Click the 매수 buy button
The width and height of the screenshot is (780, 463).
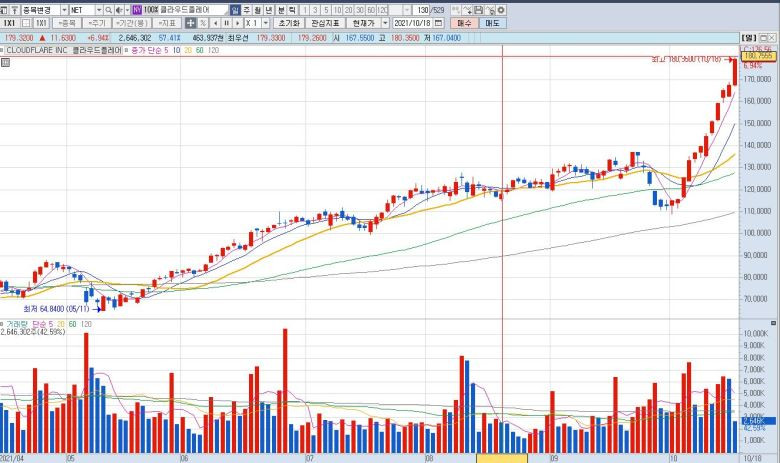[x=465, y=23]
